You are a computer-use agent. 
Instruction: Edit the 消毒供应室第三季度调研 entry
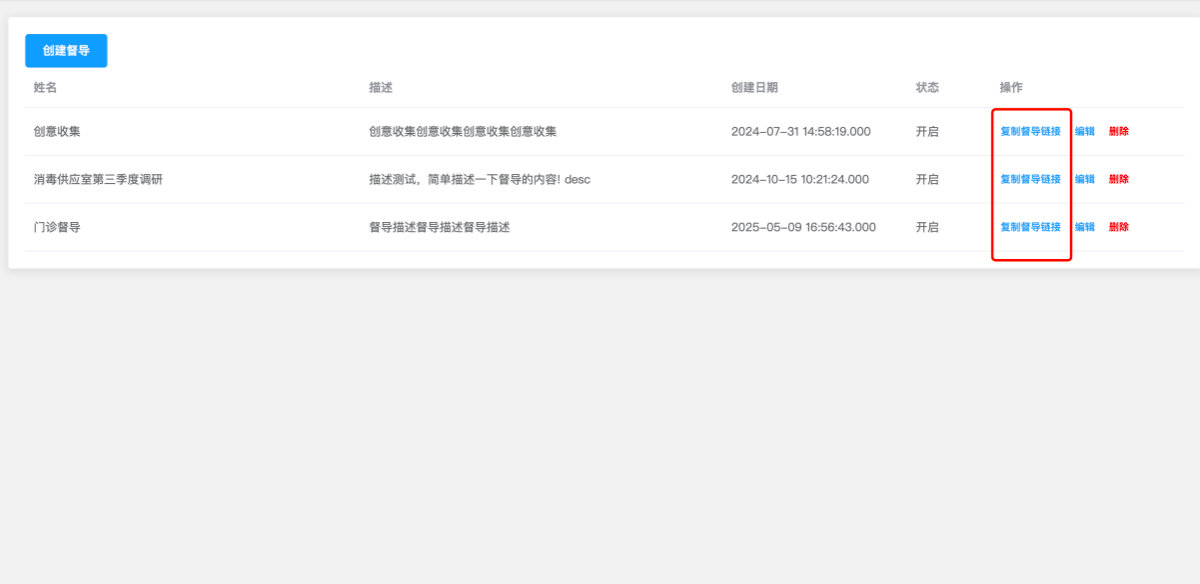1084,179
